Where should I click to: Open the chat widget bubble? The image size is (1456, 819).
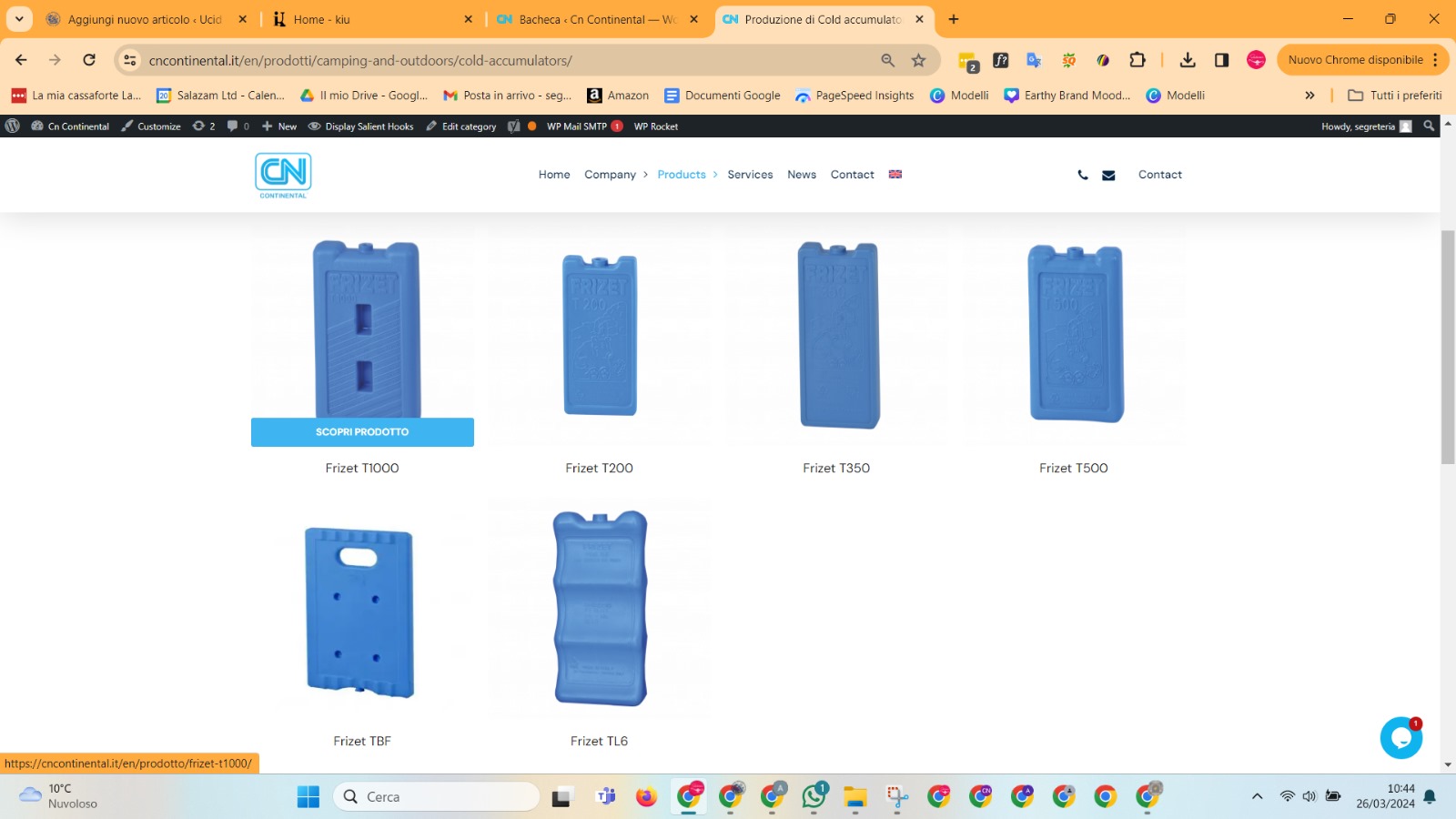click(x=1401, y=737)
